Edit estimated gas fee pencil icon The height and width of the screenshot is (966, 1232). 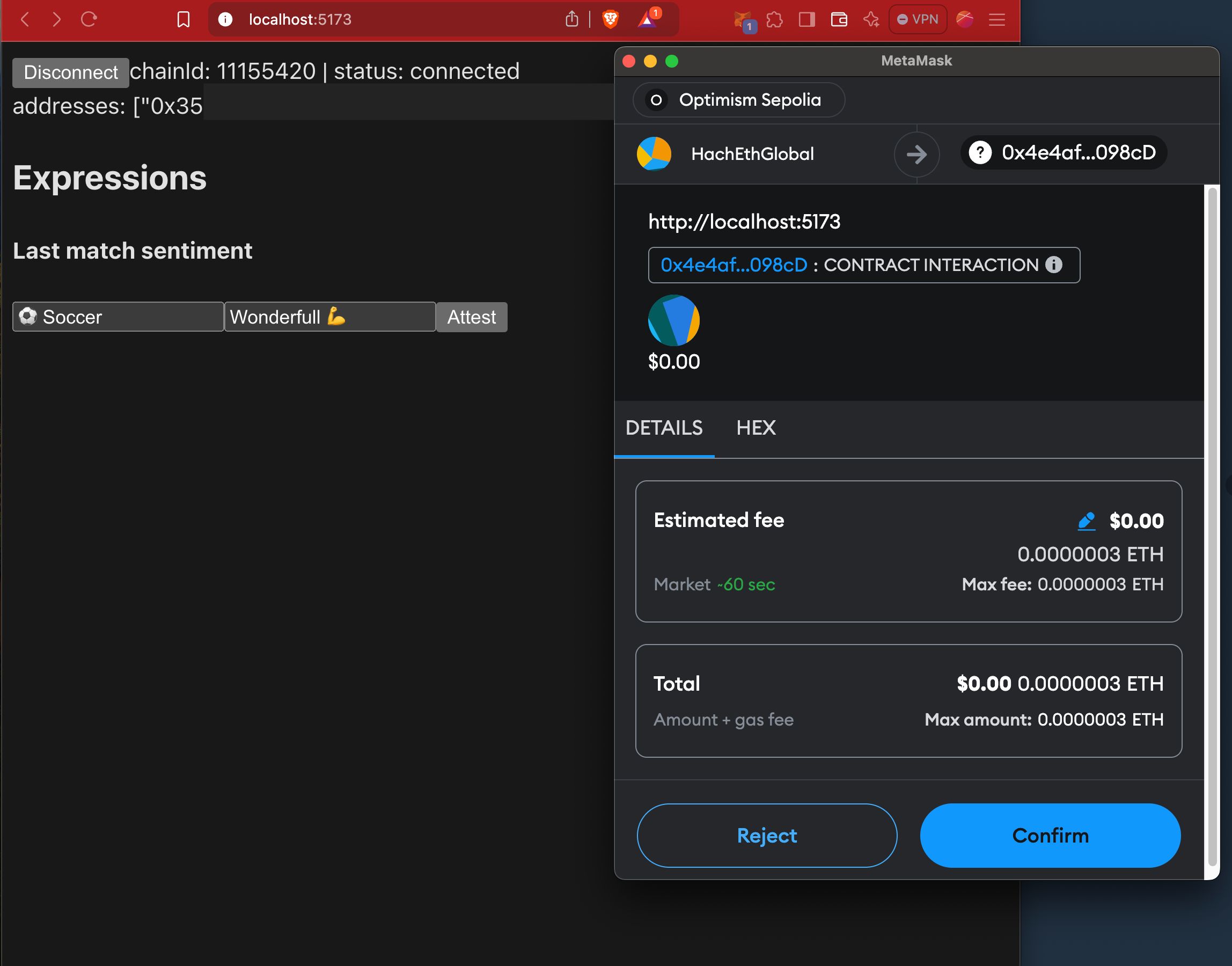point(1086,521)
